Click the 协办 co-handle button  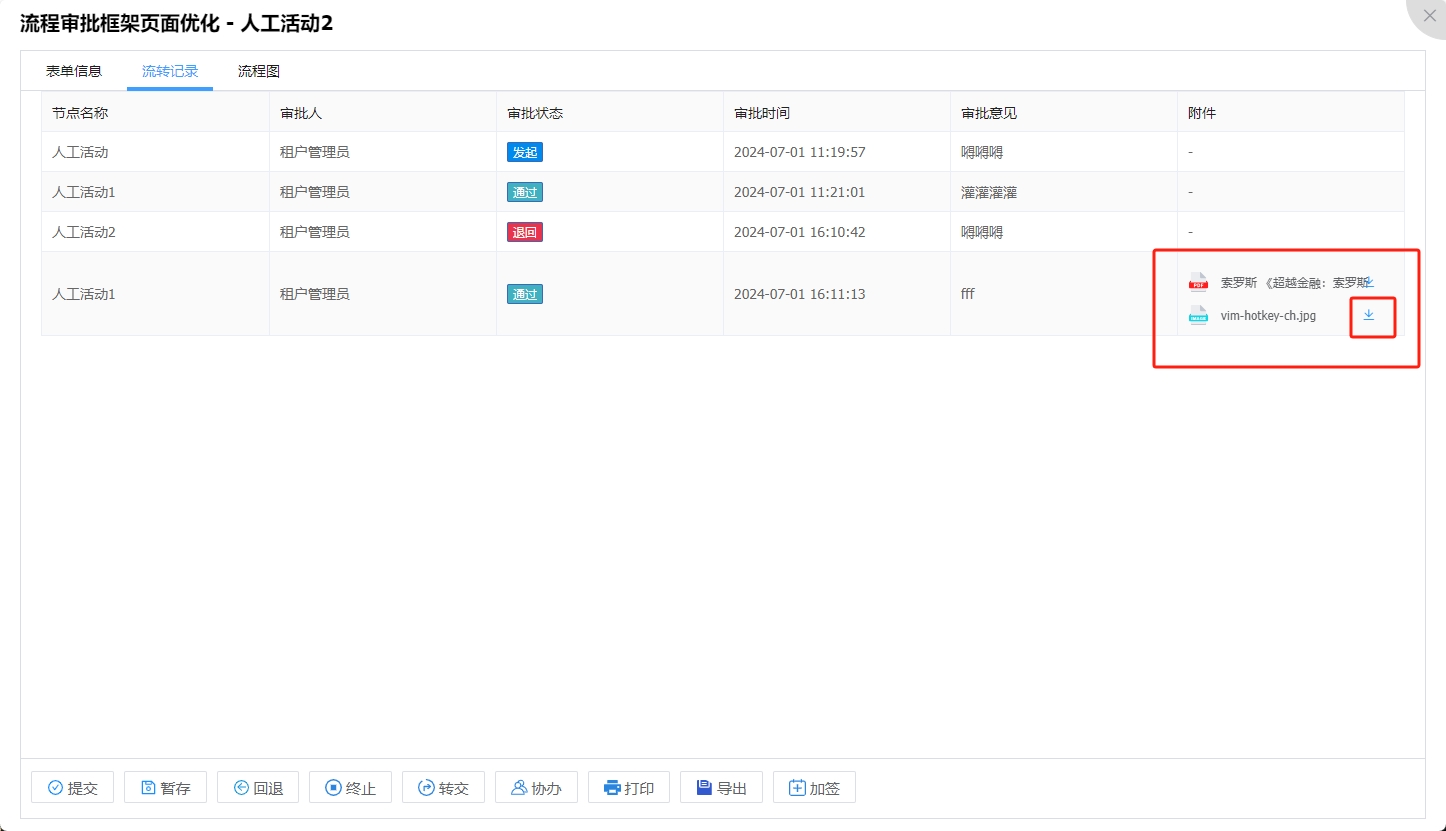tap(536, 788)
